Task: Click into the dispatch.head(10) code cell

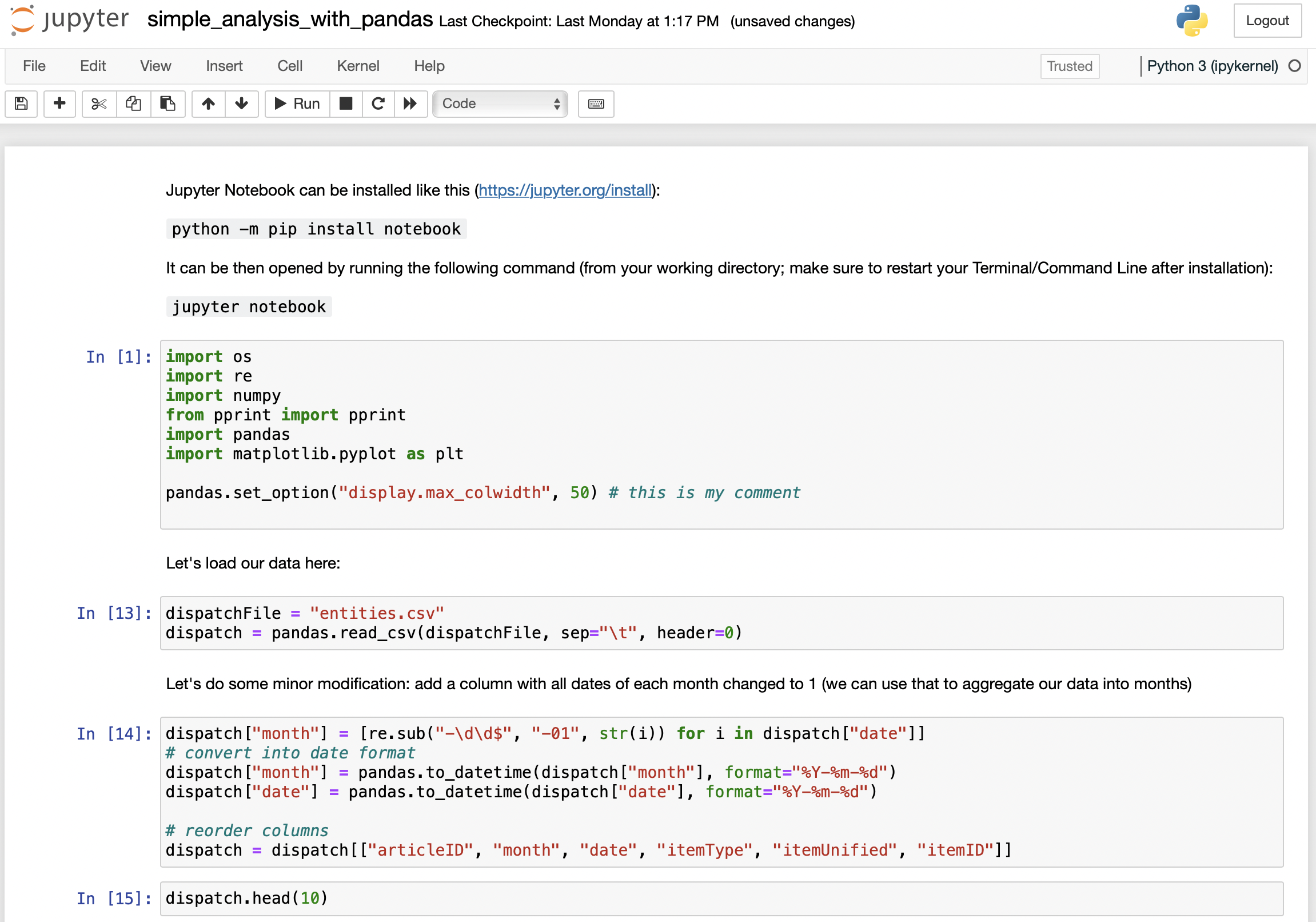Action: click(721, 898)
